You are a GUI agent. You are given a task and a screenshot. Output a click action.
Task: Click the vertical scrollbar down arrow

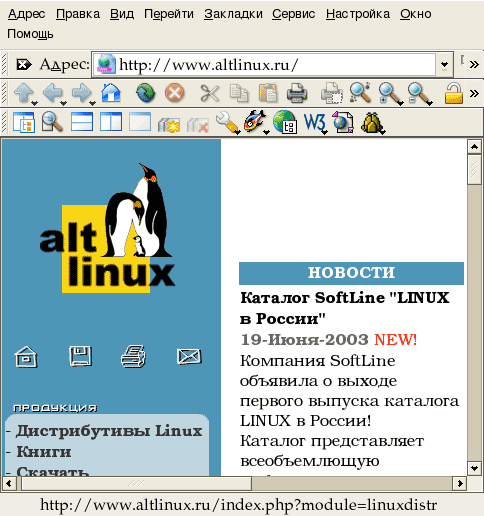click(x=474, y=468)
